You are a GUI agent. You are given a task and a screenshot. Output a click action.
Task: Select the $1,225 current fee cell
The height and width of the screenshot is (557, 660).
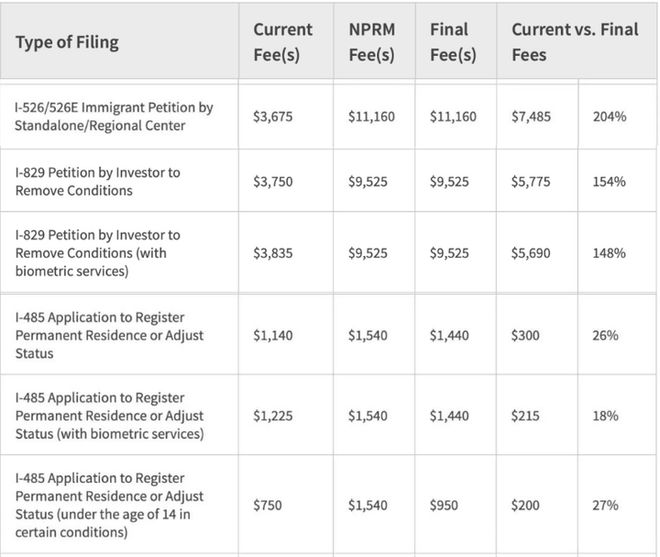(273, 416)
